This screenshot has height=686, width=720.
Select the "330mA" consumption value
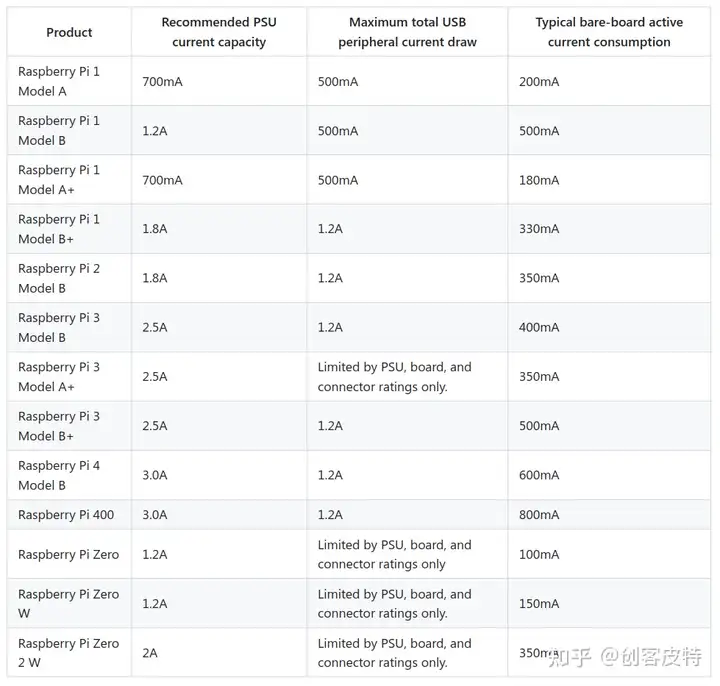tap(539, 229)
